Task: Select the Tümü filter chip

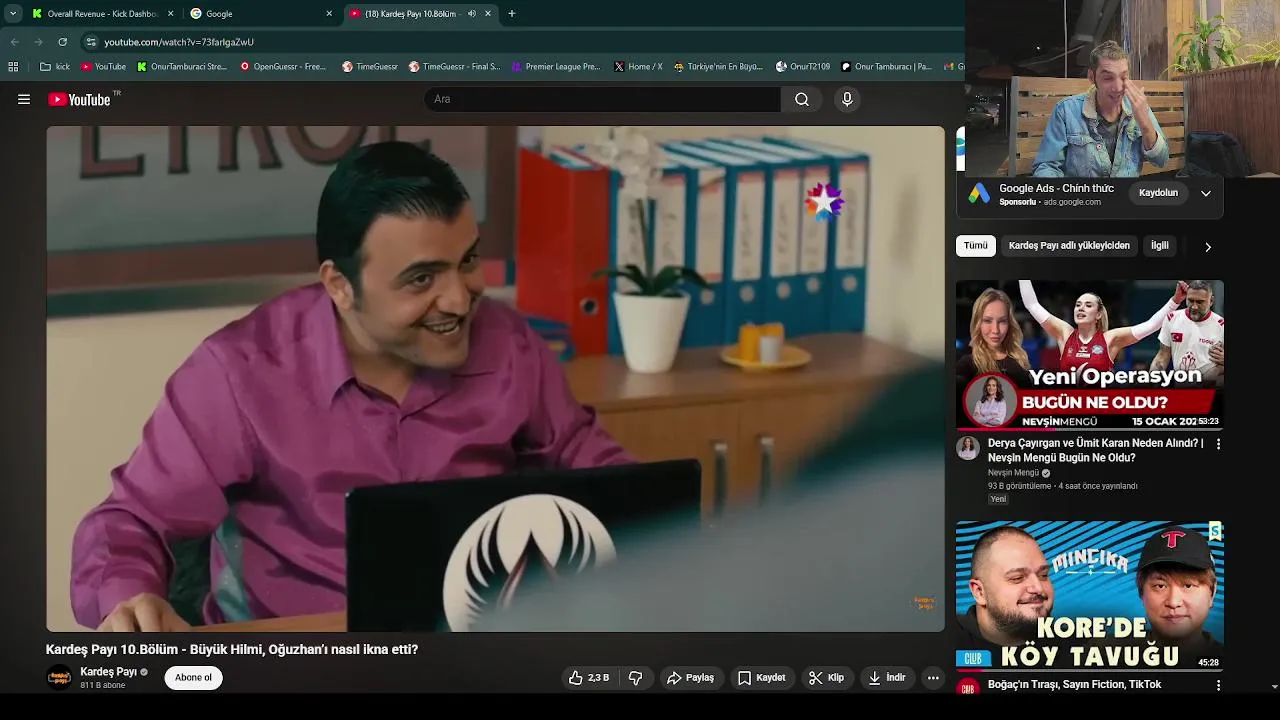Action: [x=975, y=246]
